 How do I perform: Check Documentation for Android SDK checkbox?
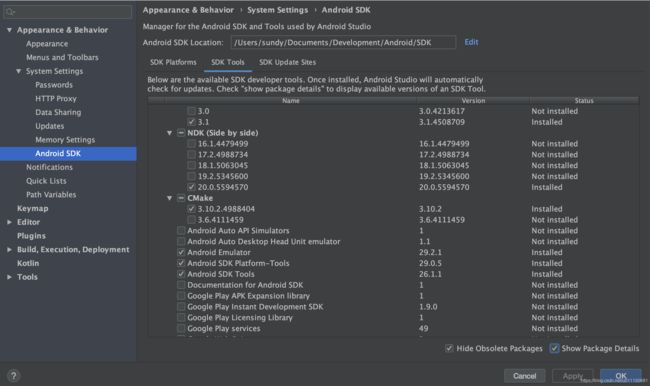pos(181,285)
